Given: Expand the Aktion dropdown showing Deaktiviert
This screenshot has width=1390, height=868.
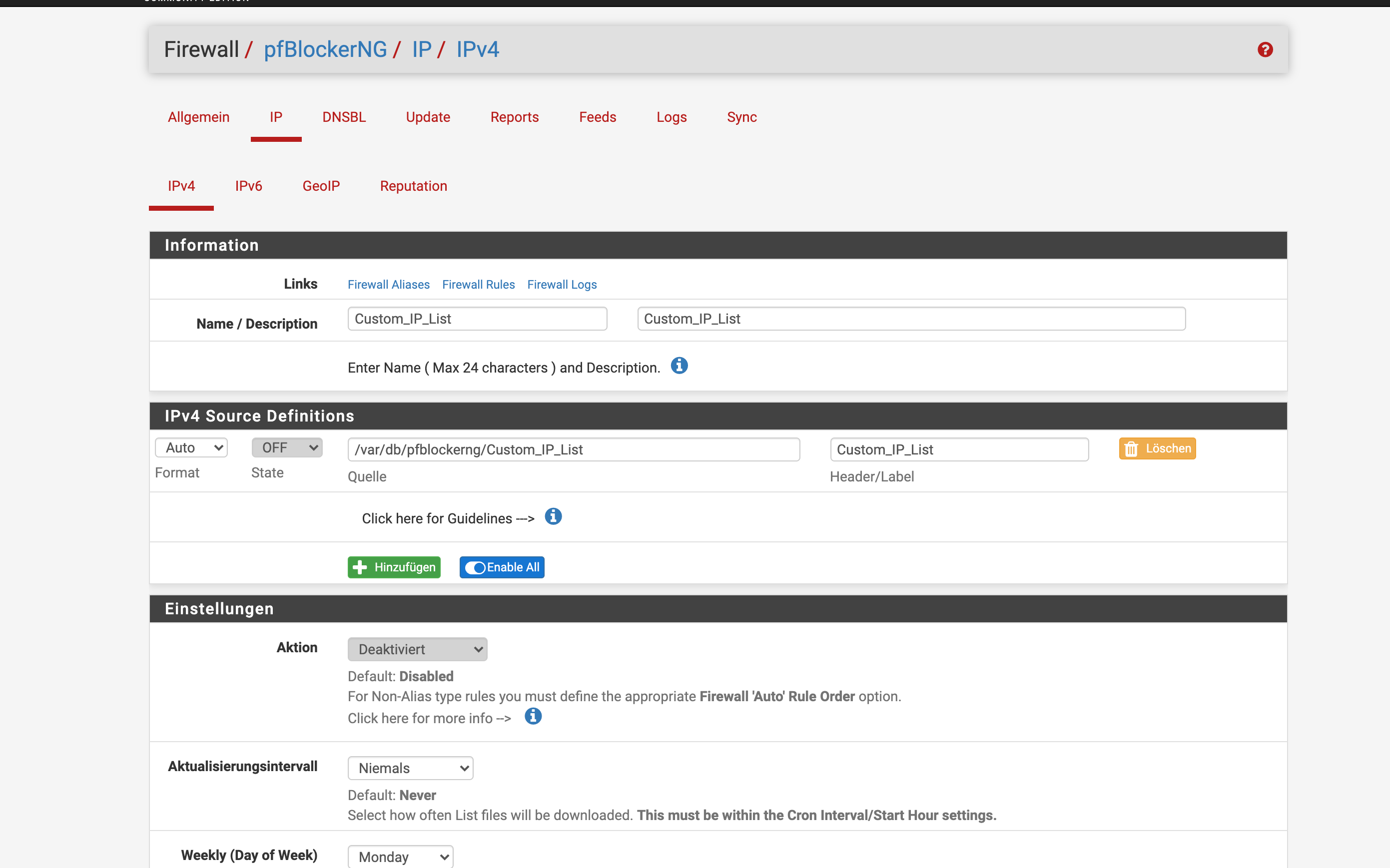Looking at the screenshot, I should pos(417,649).
